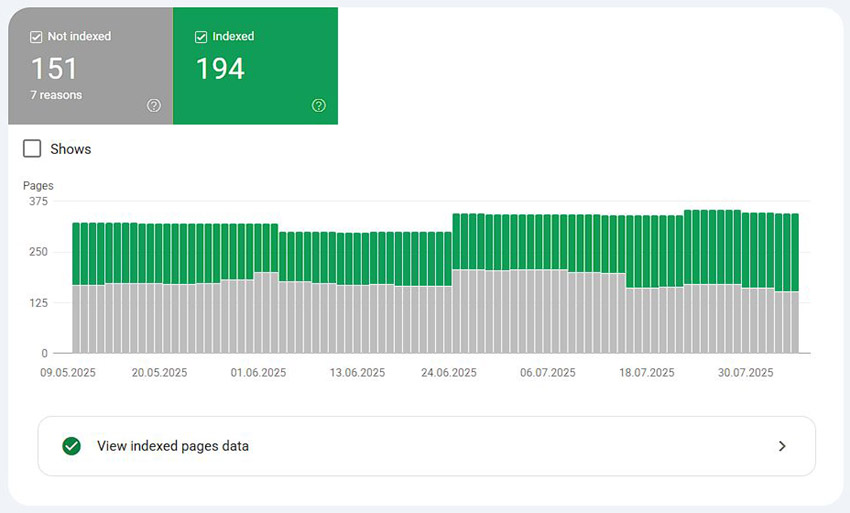Click the 375 y-axis value
850x513 pixels.
pos(38,201)
